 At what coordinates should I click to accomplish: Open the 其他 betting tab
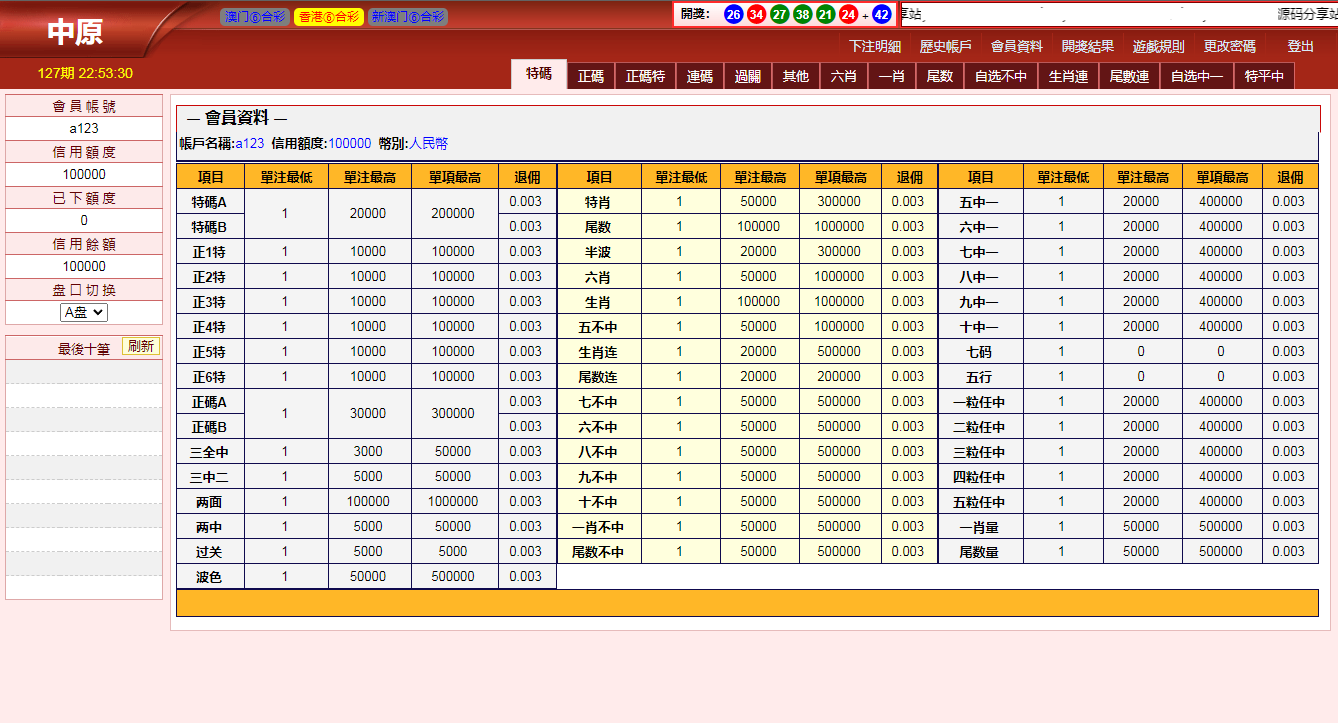click(x=796, y=76)
